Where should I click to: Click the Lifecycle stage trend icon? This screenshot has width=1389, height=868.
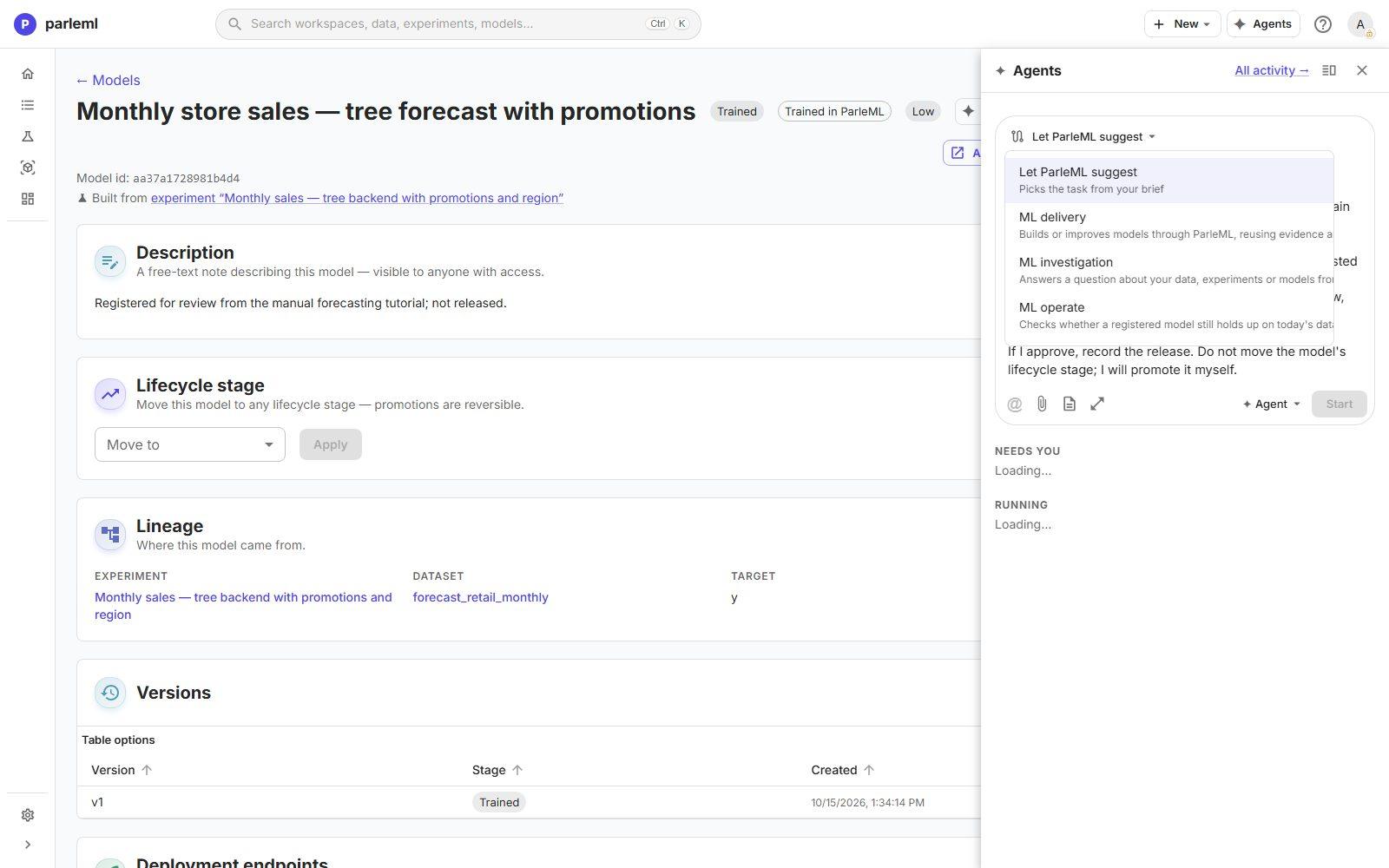tap(110, 394)
